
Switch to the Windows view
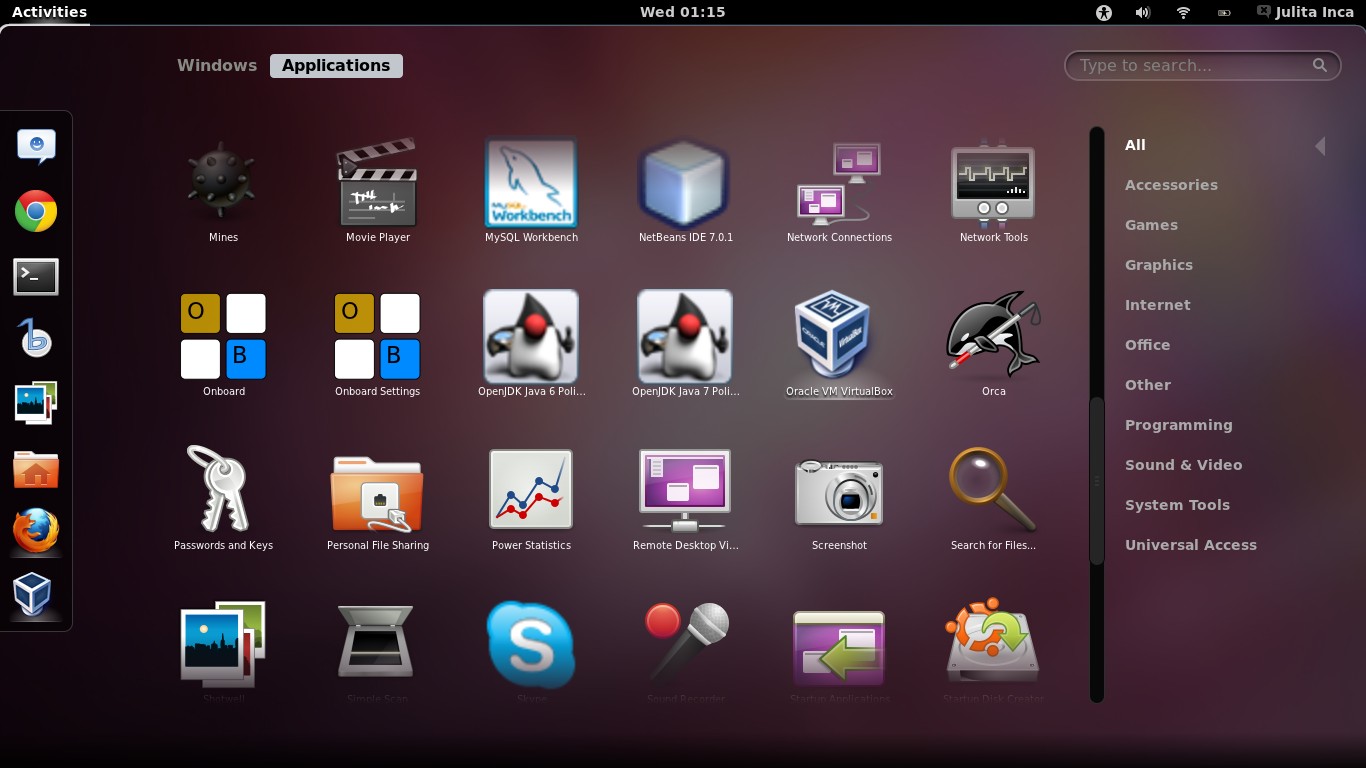pos(217,65)
